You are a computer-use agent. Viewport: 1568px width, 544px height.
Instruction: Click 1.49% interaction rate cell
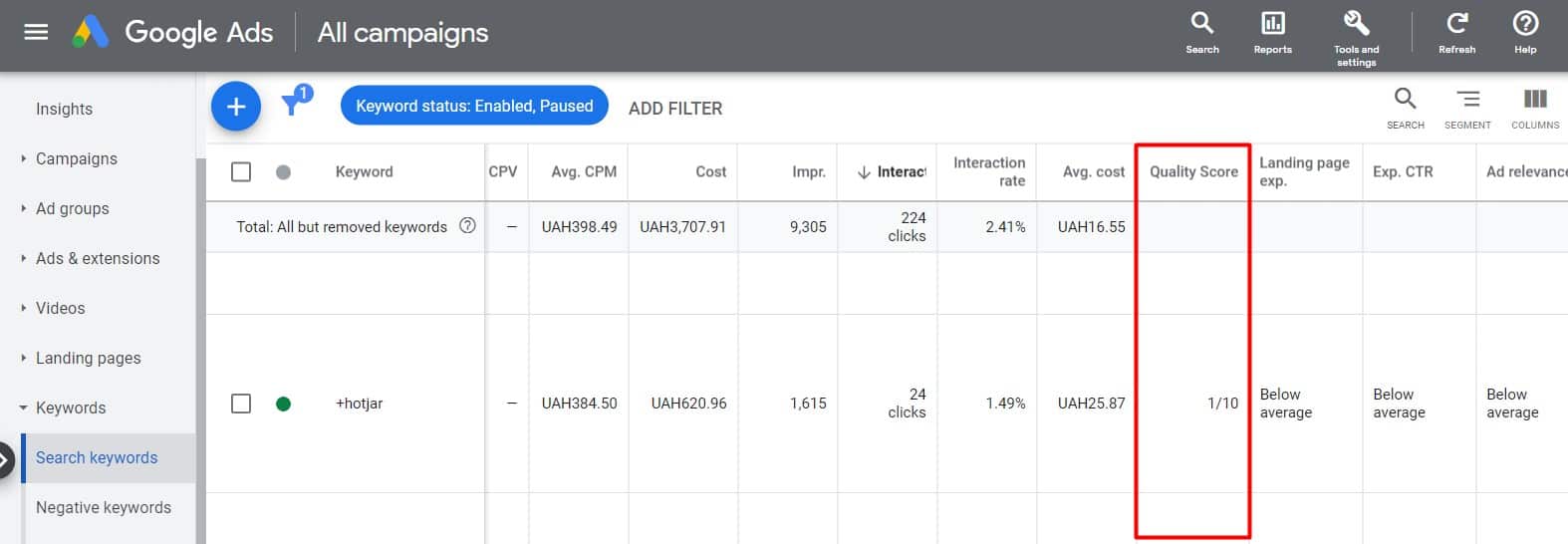click(x=1005, y=404)
